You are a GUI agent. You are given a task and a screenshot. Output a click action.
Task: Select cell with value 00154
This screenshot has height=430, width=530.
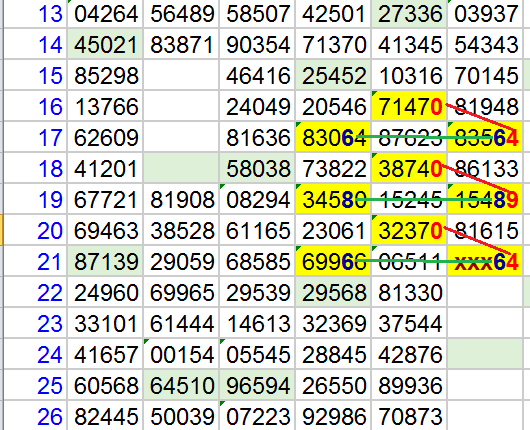[181, 354]
